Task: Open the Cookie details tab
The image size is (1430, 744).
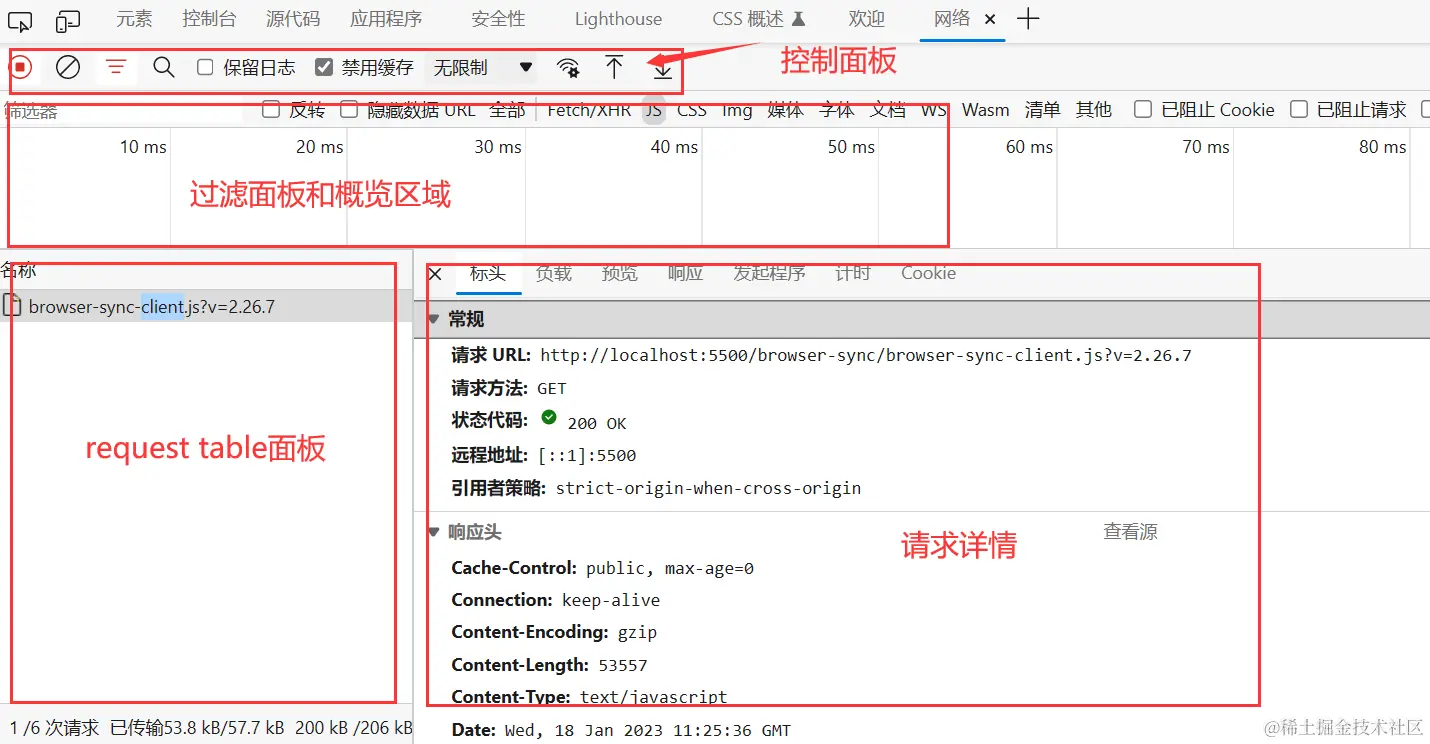Action: (928, 273)
